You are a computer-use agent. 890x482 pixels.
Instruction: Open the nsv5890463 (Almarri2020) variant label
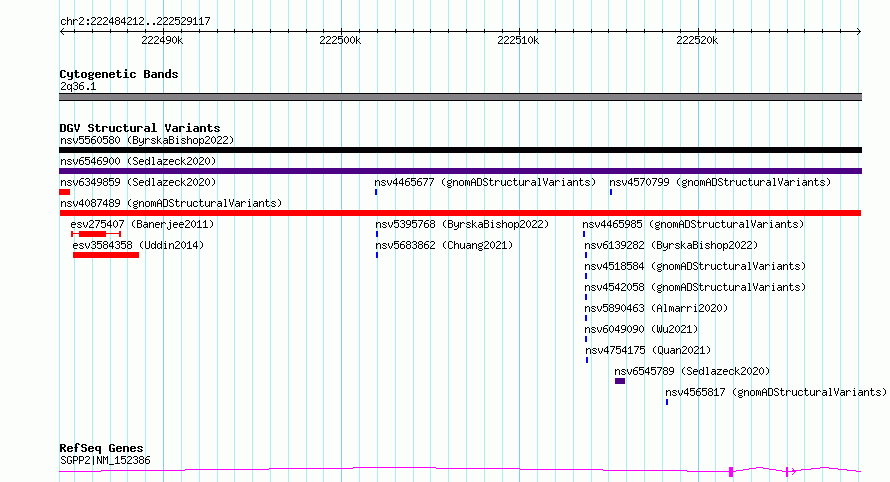coord(656,308)
